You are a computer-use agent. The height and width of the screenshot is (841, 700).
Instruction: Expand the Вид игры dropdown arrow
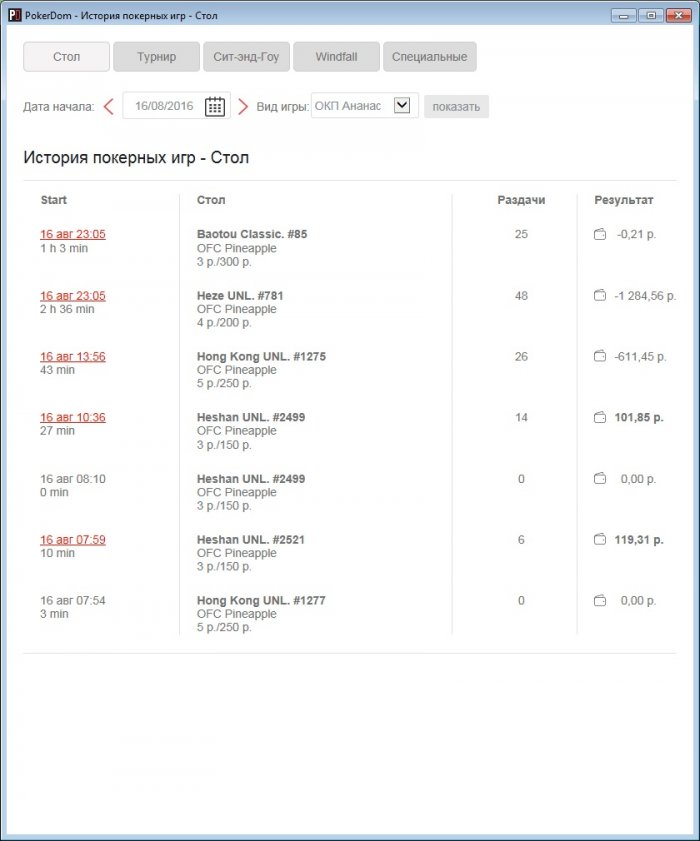[402, 105]
